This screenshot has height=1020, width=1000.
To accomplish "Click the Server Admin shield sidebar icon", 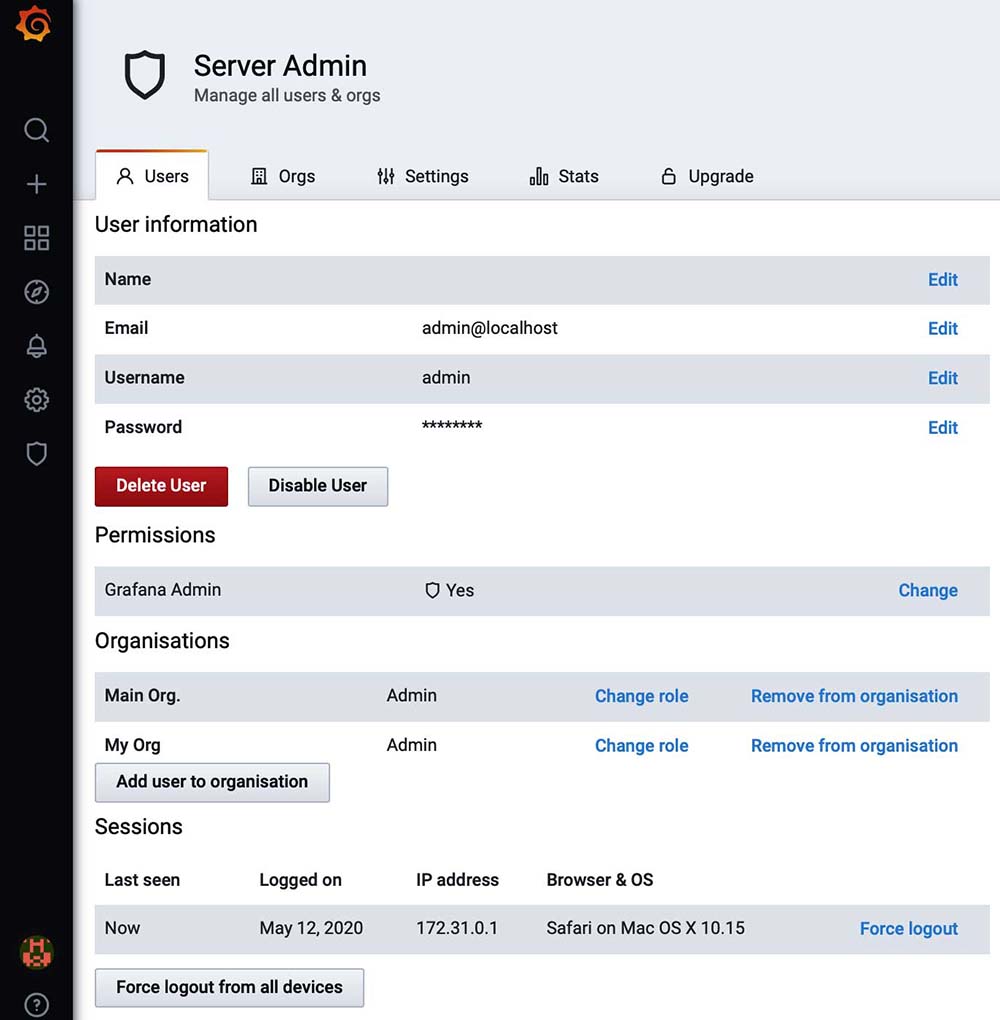I will click(x=36, y=454).
